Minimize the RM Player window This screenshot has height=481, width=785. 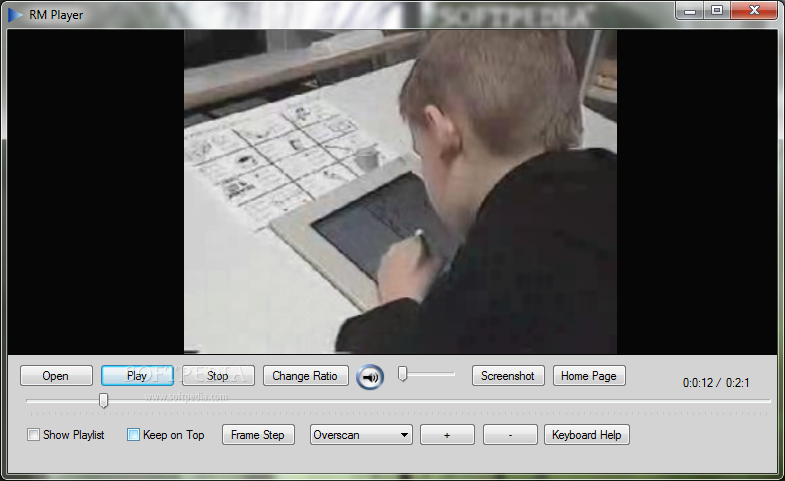(x=690, y=11)
